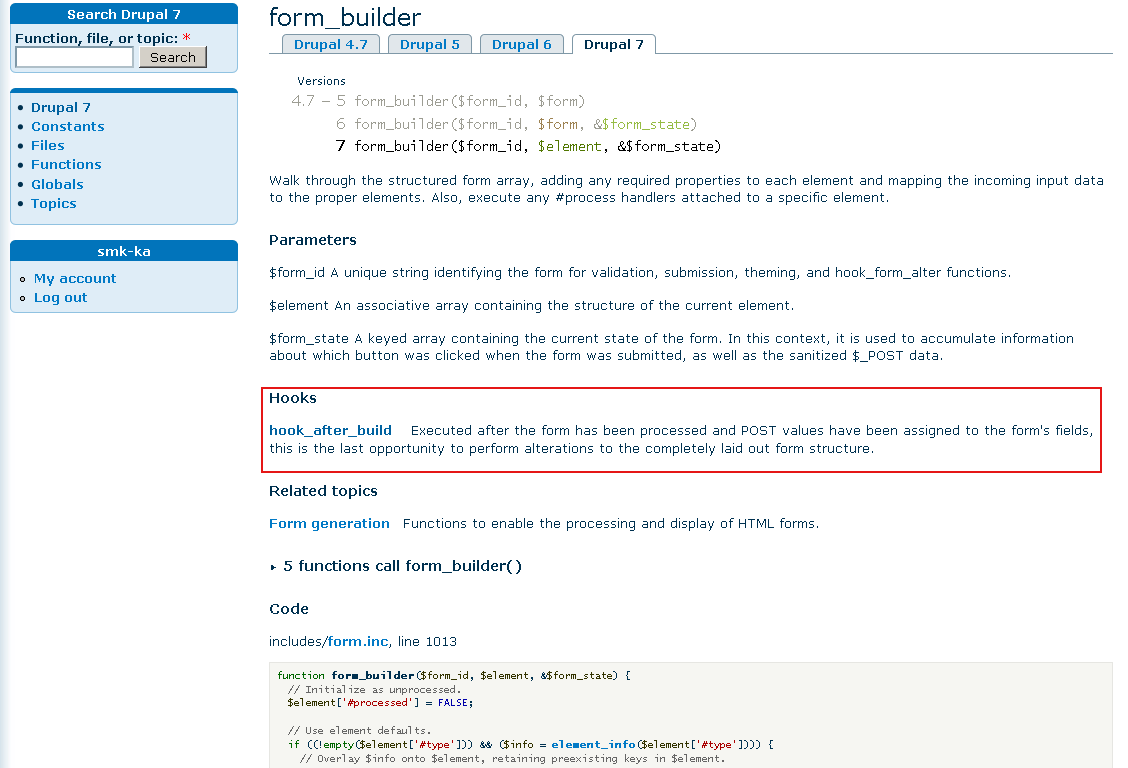This screenshot has width=1128, height=768.
Task: Open Topics in the sidebar
Action: [53, 204]
